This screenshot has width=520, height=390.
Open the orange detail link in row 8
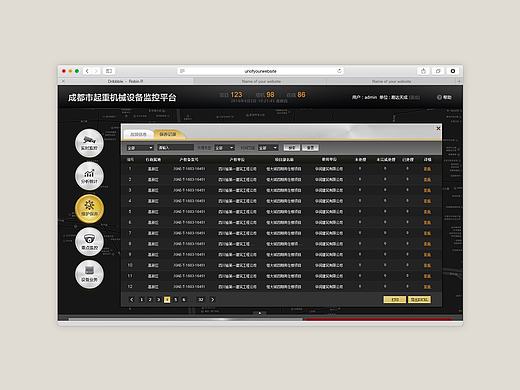pyautogui.click(x=427, y=244)
